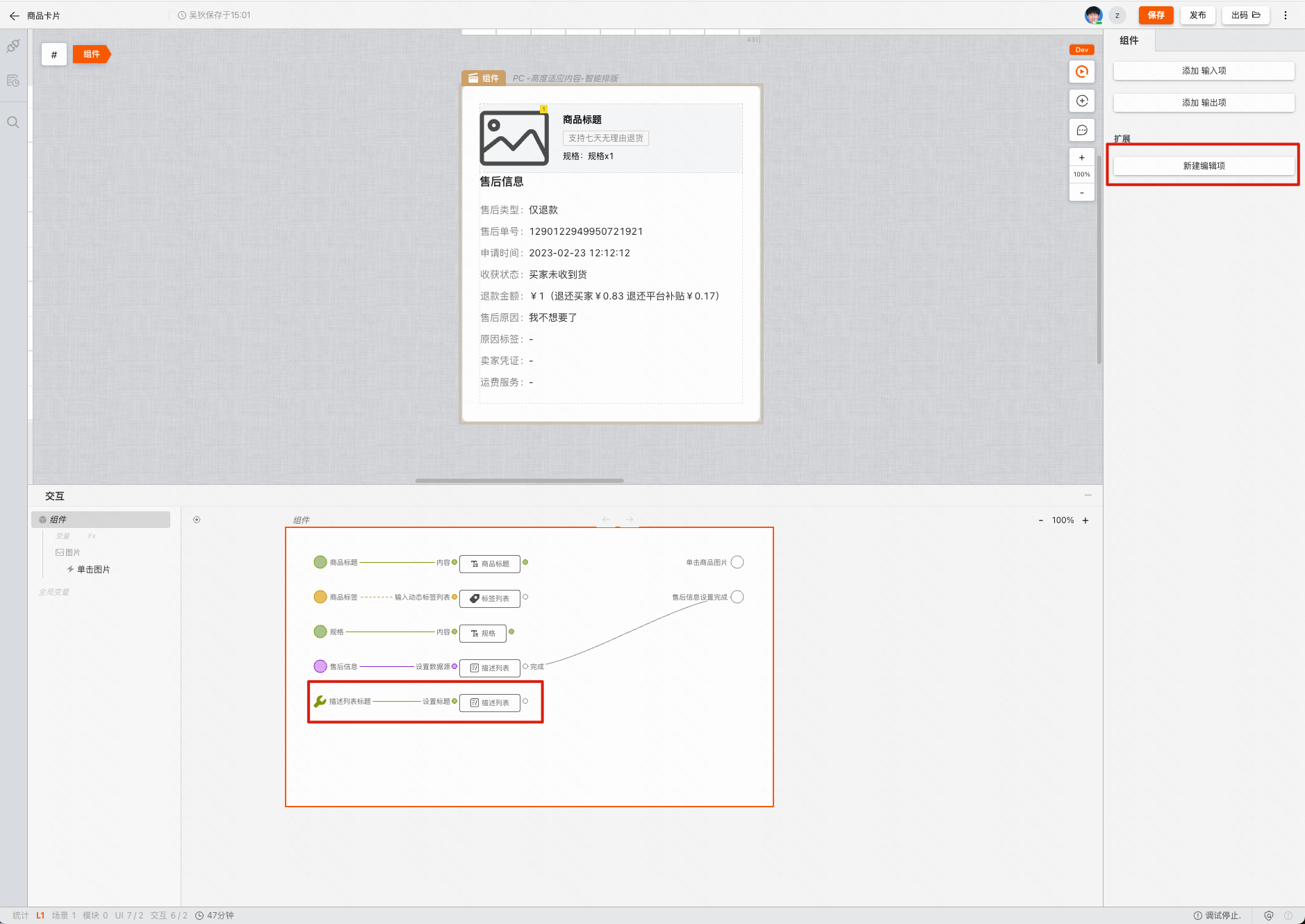Image resolution: width=1305 pixels, height=924 pixels.
Task: Select the 商品标题 text node box
Action: (x=490, y=563)
